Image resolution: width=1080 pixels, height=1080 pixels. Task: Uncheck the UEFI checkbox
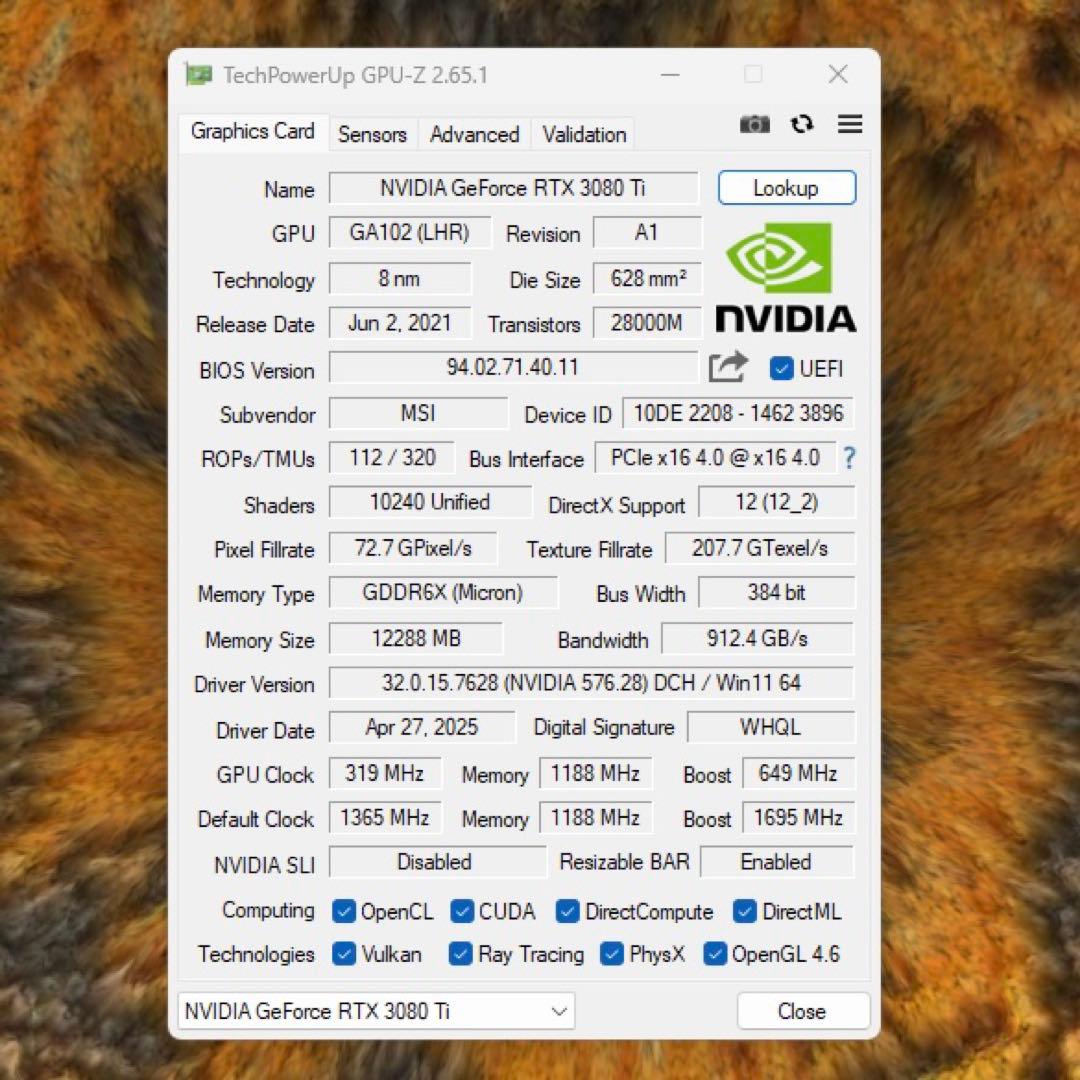point(780,368)
